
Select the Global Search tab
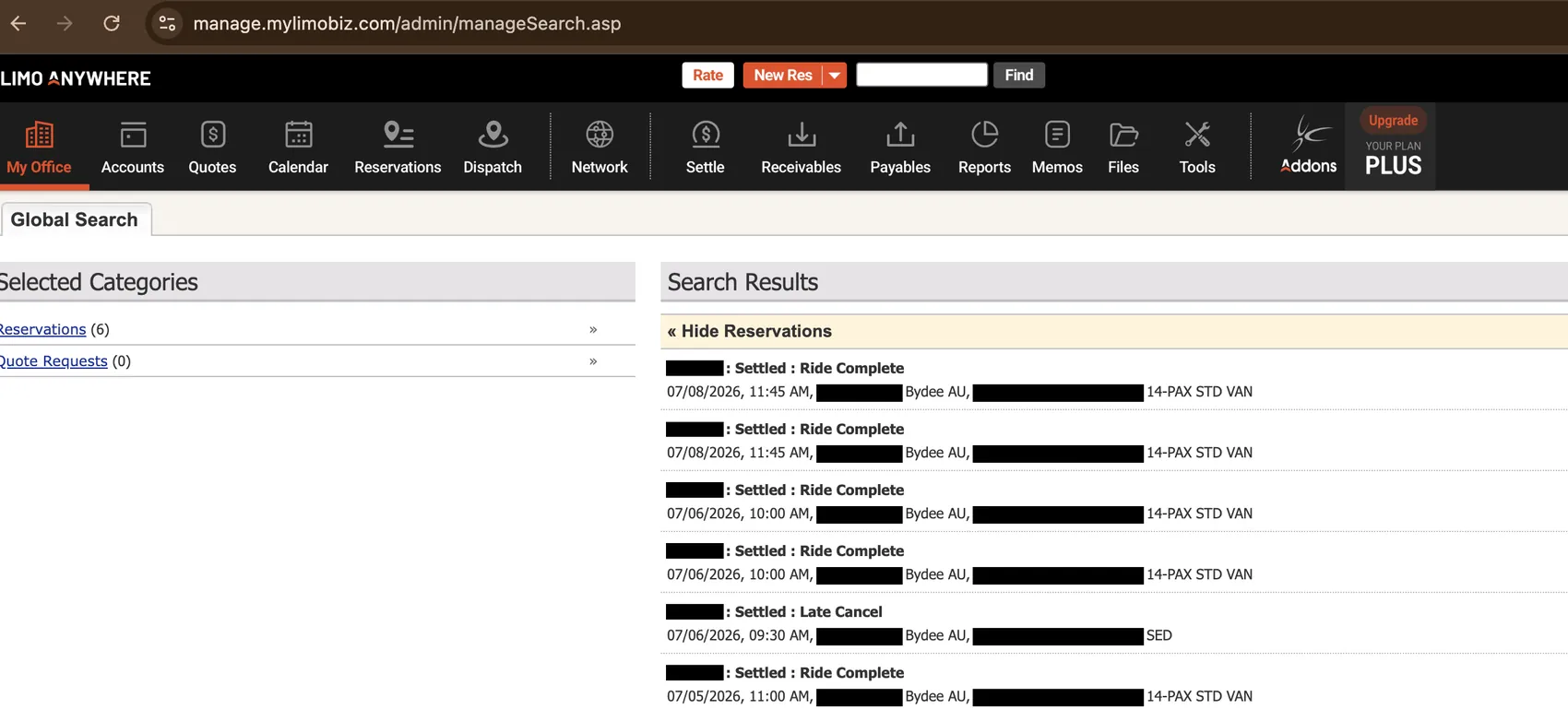pos(75,219)
